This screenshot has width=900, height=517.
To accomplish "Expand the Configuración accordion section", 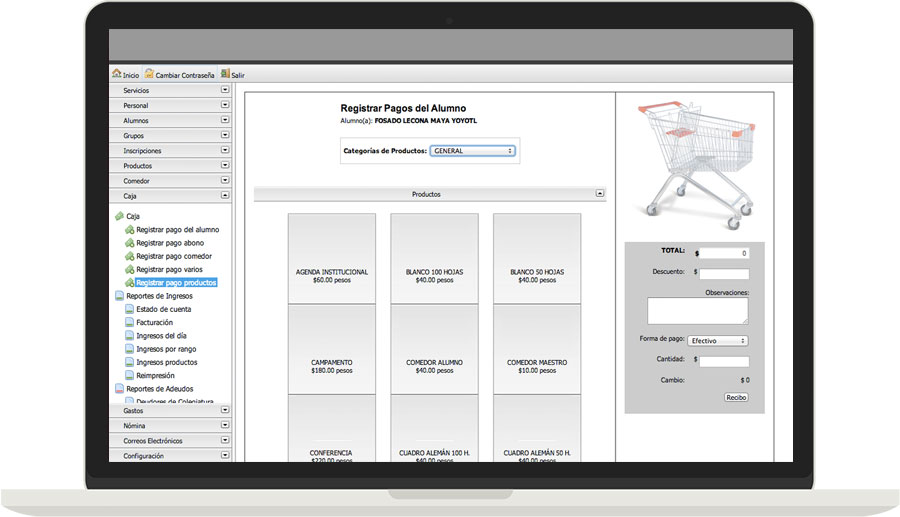I will [x=225, y=455].
